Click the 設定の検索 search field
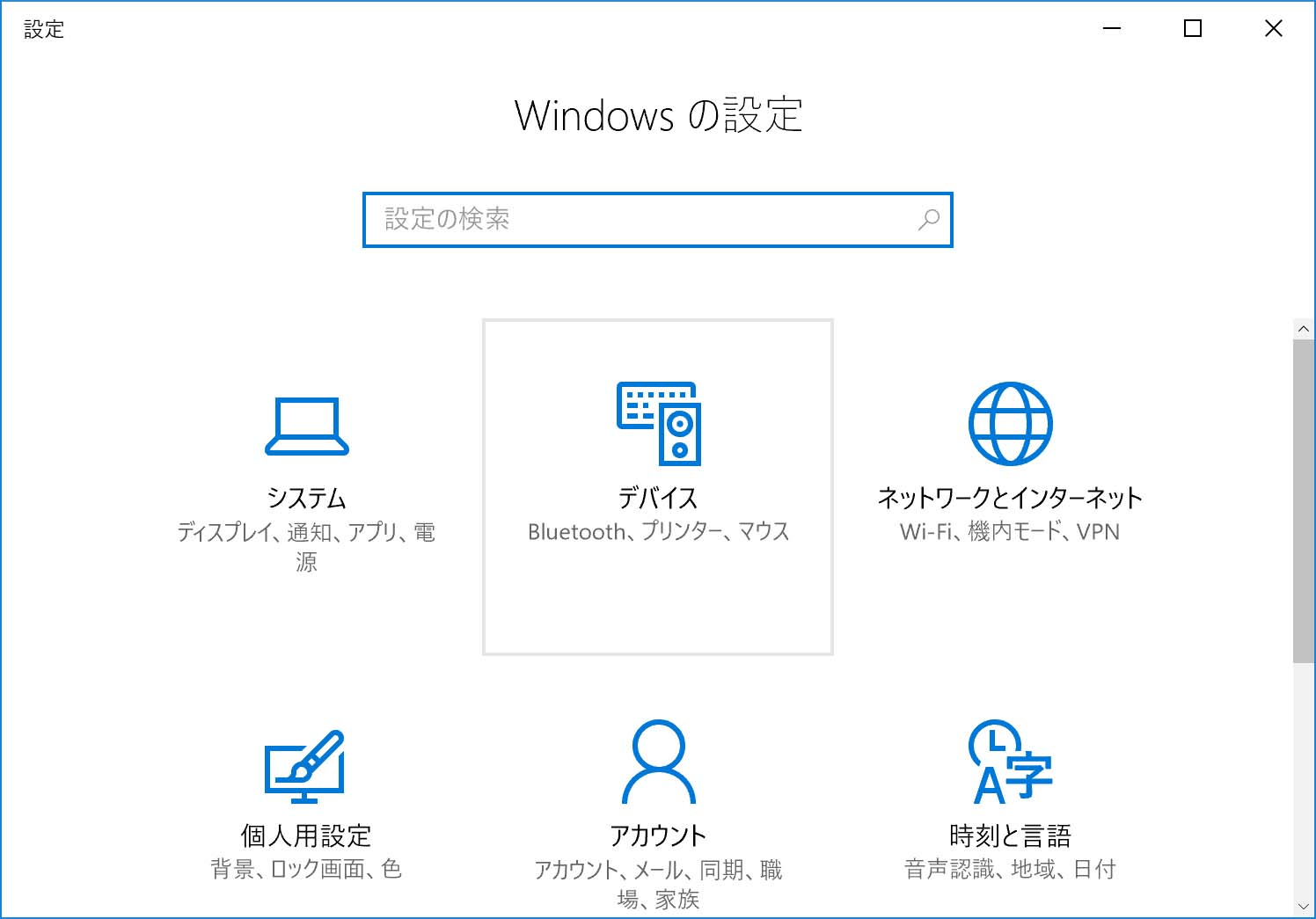Screen dimensions: 1316x919 658,220
